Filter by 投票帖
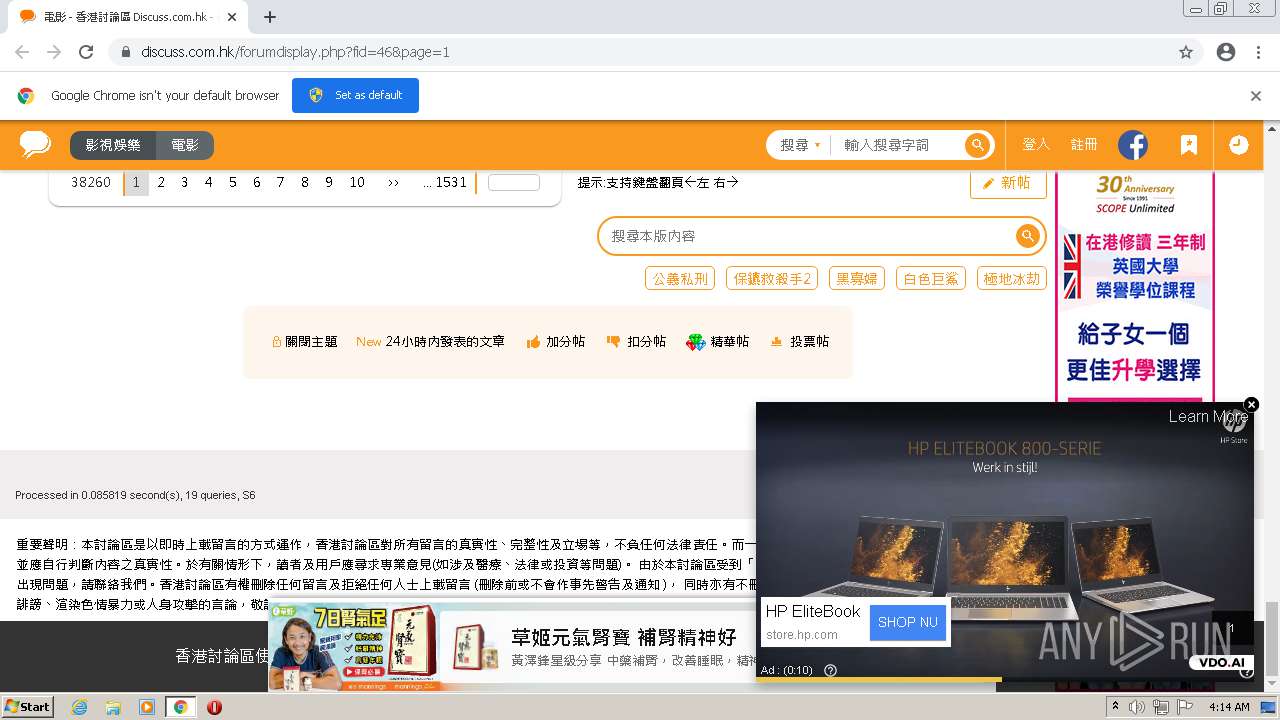Screen dimensions: 1280x720 (799, 342)
